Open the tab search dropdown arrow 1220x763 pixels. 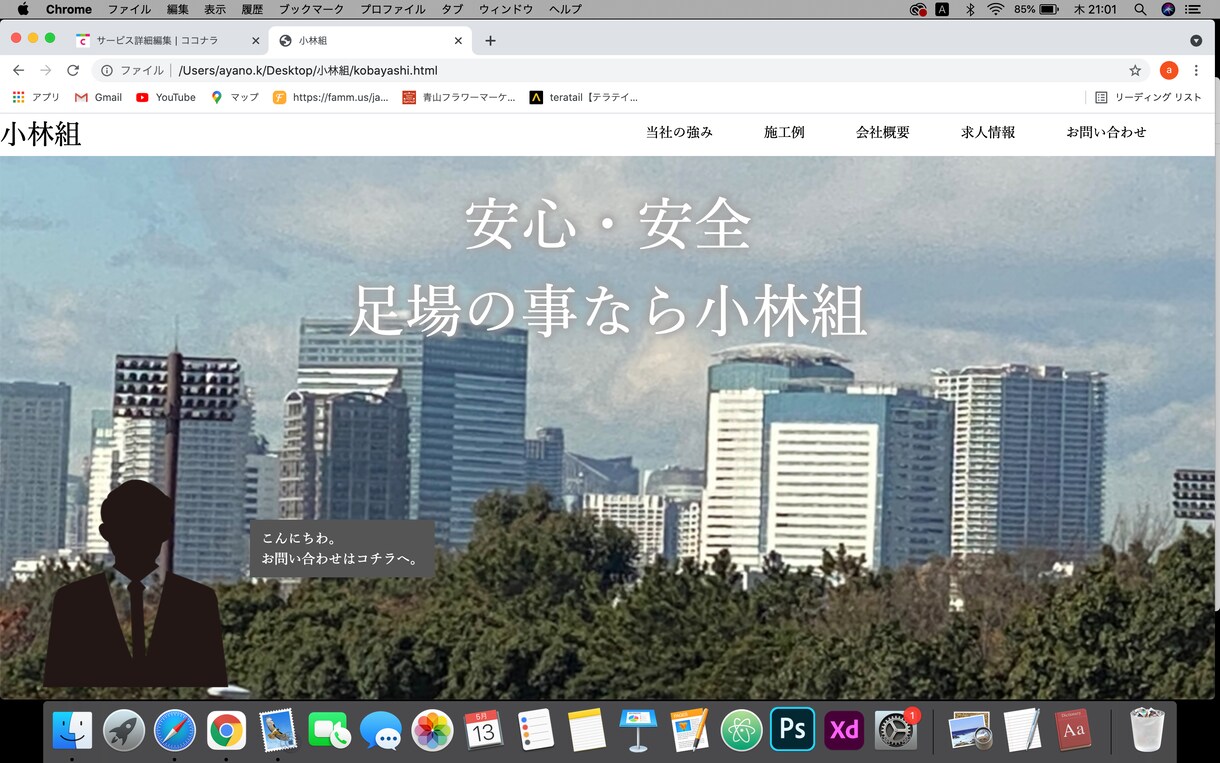tap(1196, 41)
